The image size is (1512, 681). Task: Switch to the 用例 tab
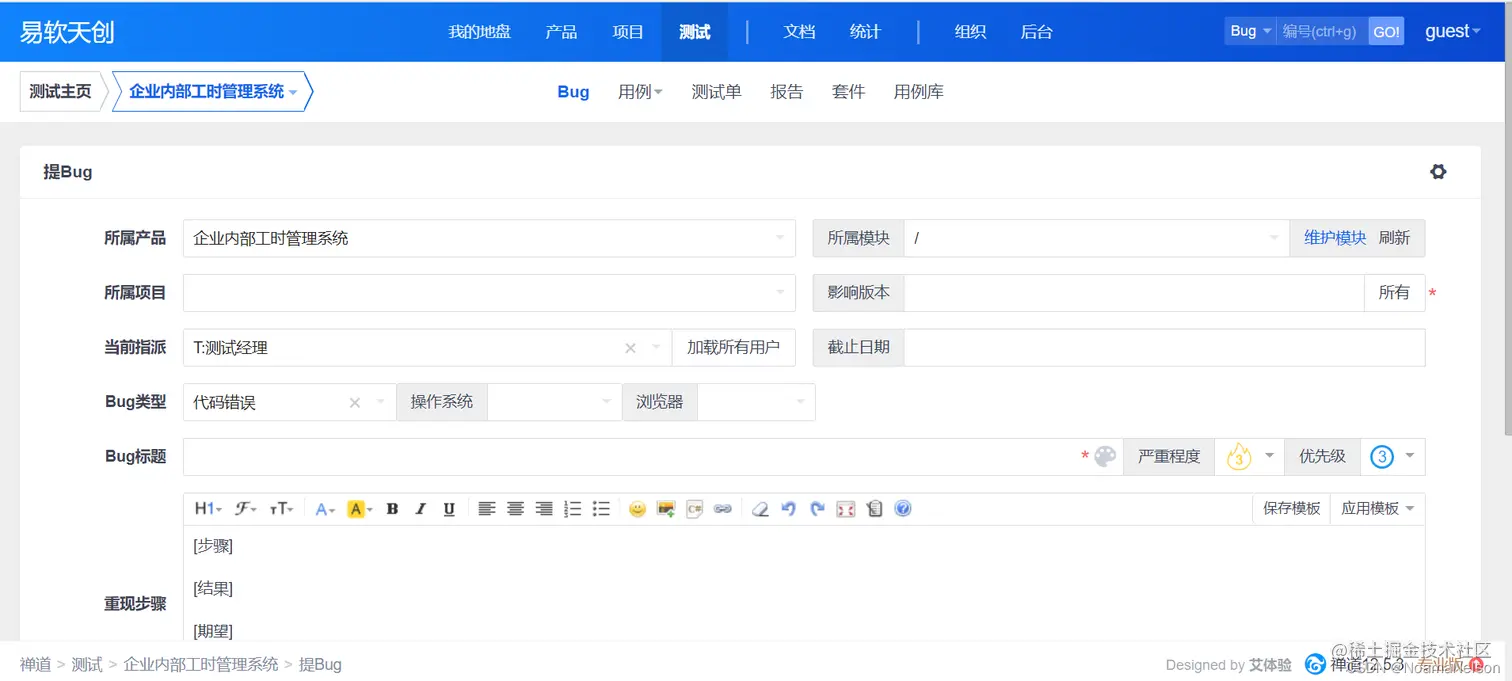tap(634, 91)
